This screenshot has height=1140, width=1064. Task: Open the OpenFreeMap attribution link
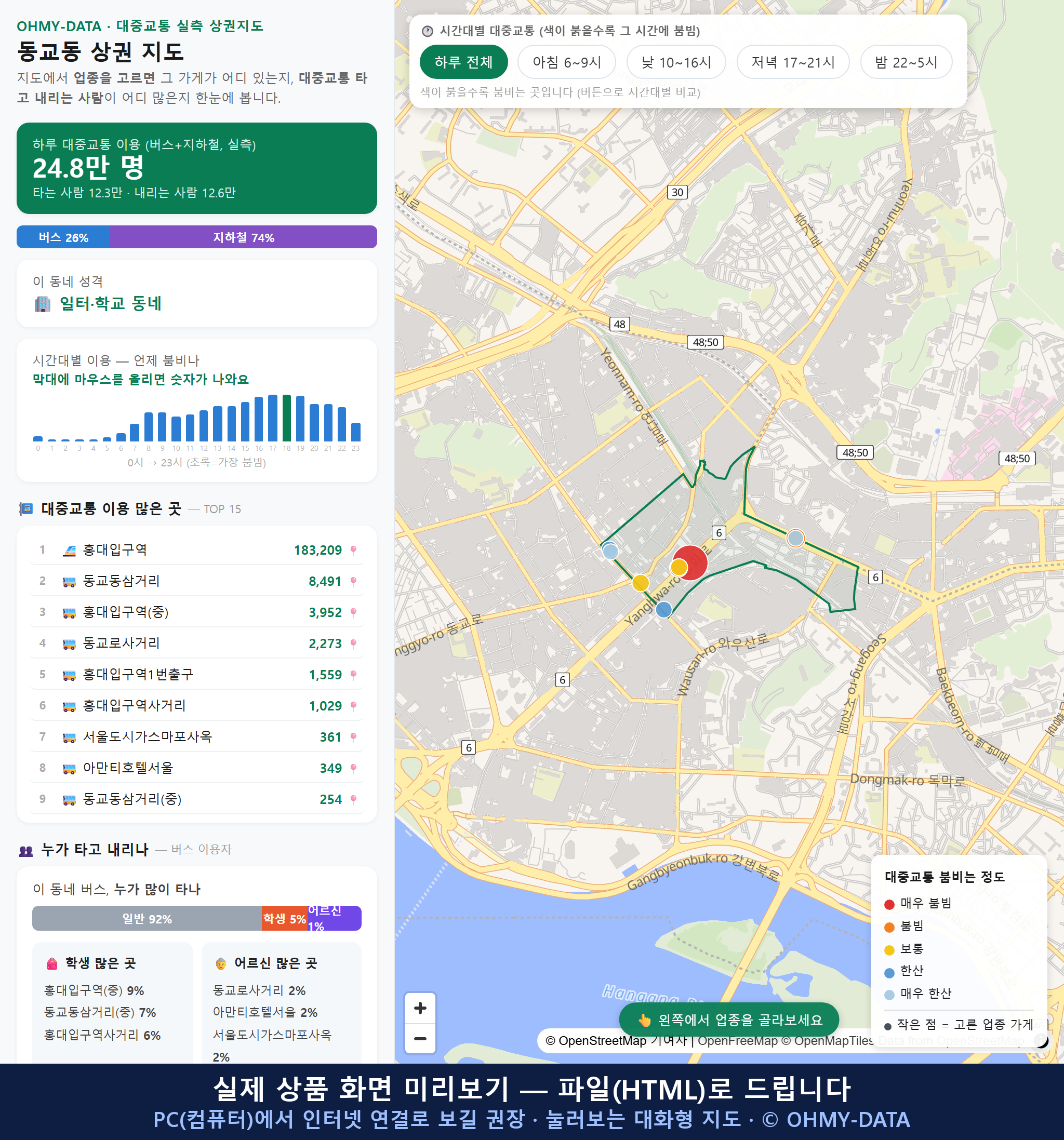click(x=738, y=1041)
